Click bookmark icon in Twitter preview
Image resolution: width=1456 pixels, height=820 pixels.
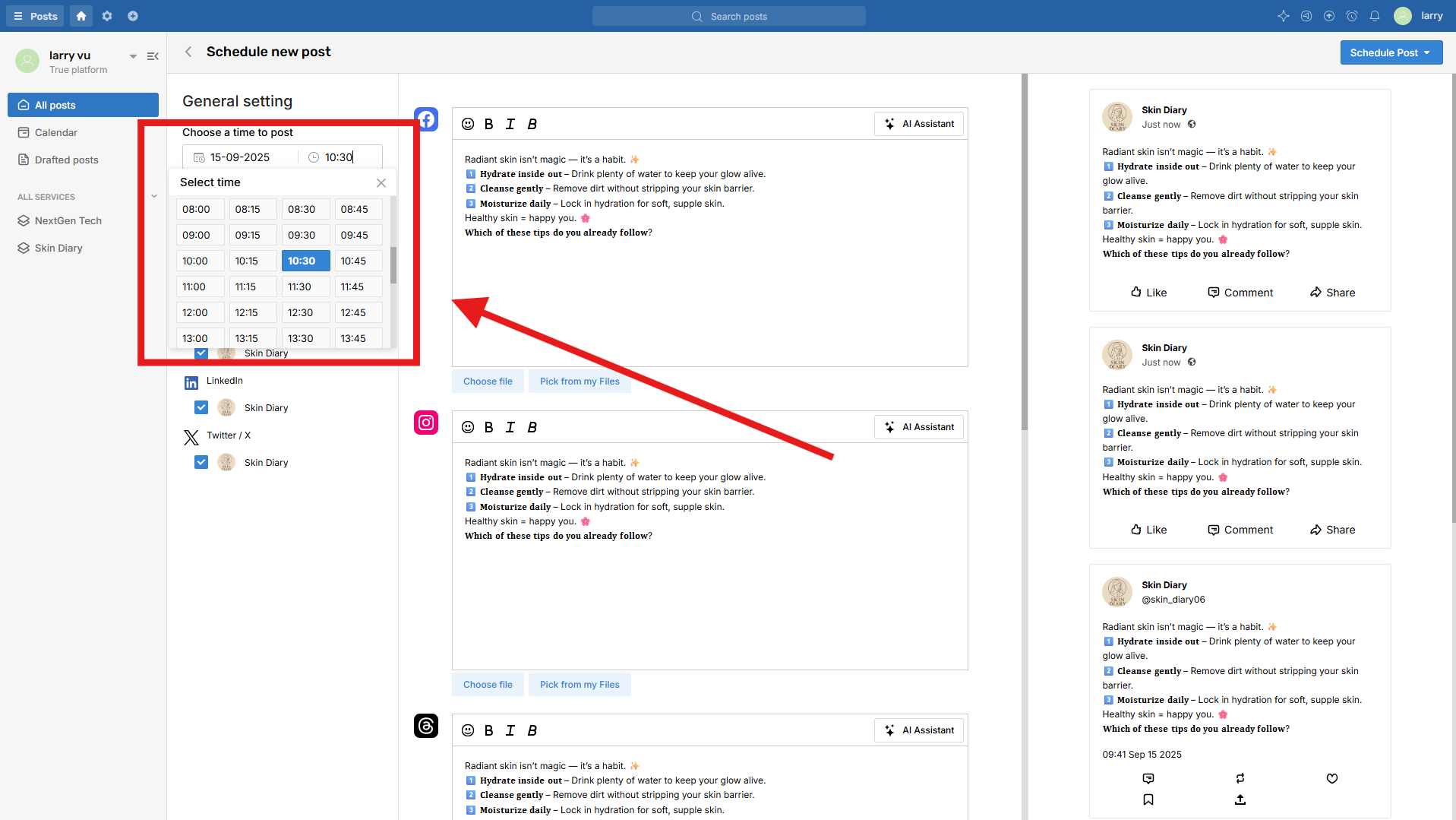[1148, 799]
